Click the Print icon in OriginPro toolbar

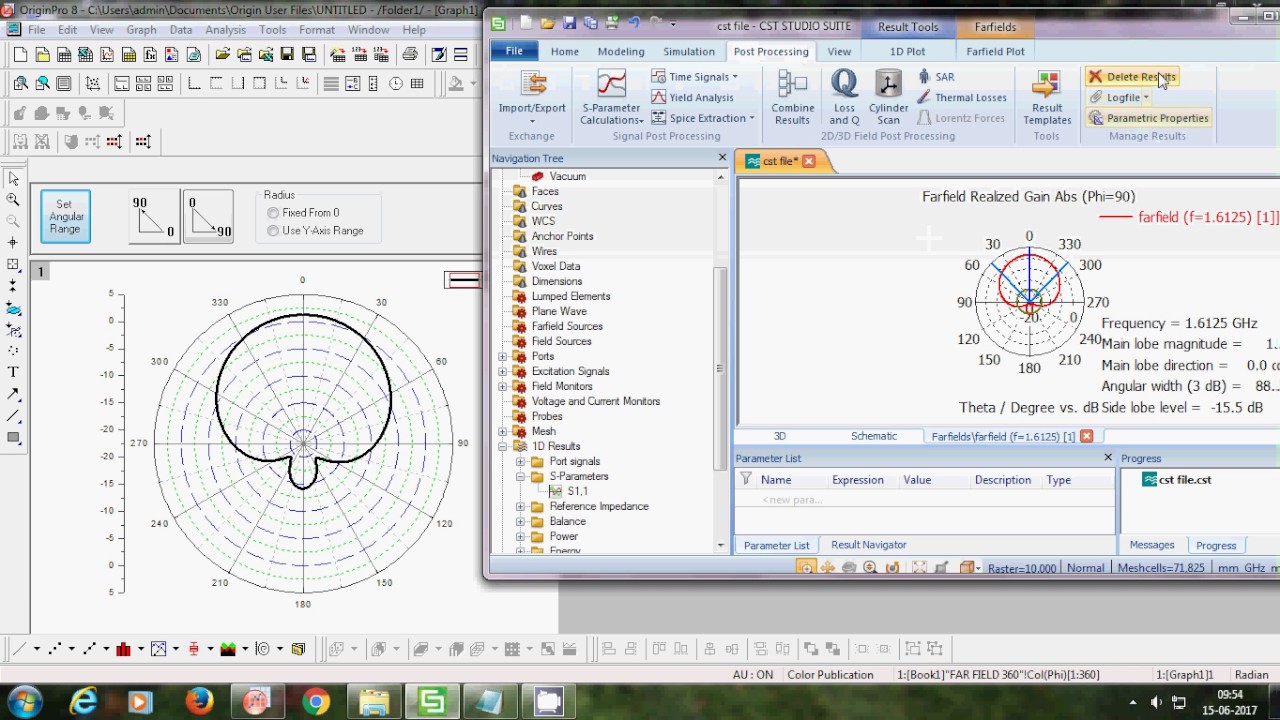pos(410,54)
